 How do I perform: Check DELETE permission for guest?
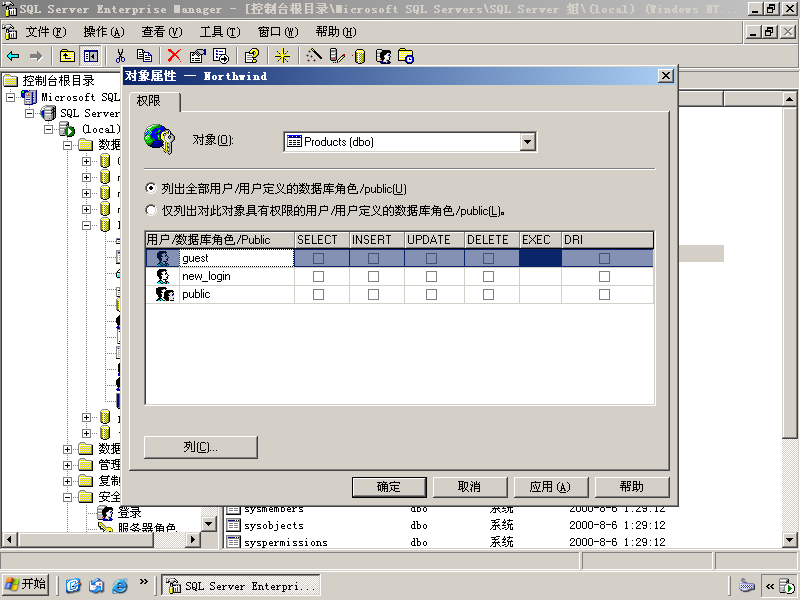tap(488, 259)
